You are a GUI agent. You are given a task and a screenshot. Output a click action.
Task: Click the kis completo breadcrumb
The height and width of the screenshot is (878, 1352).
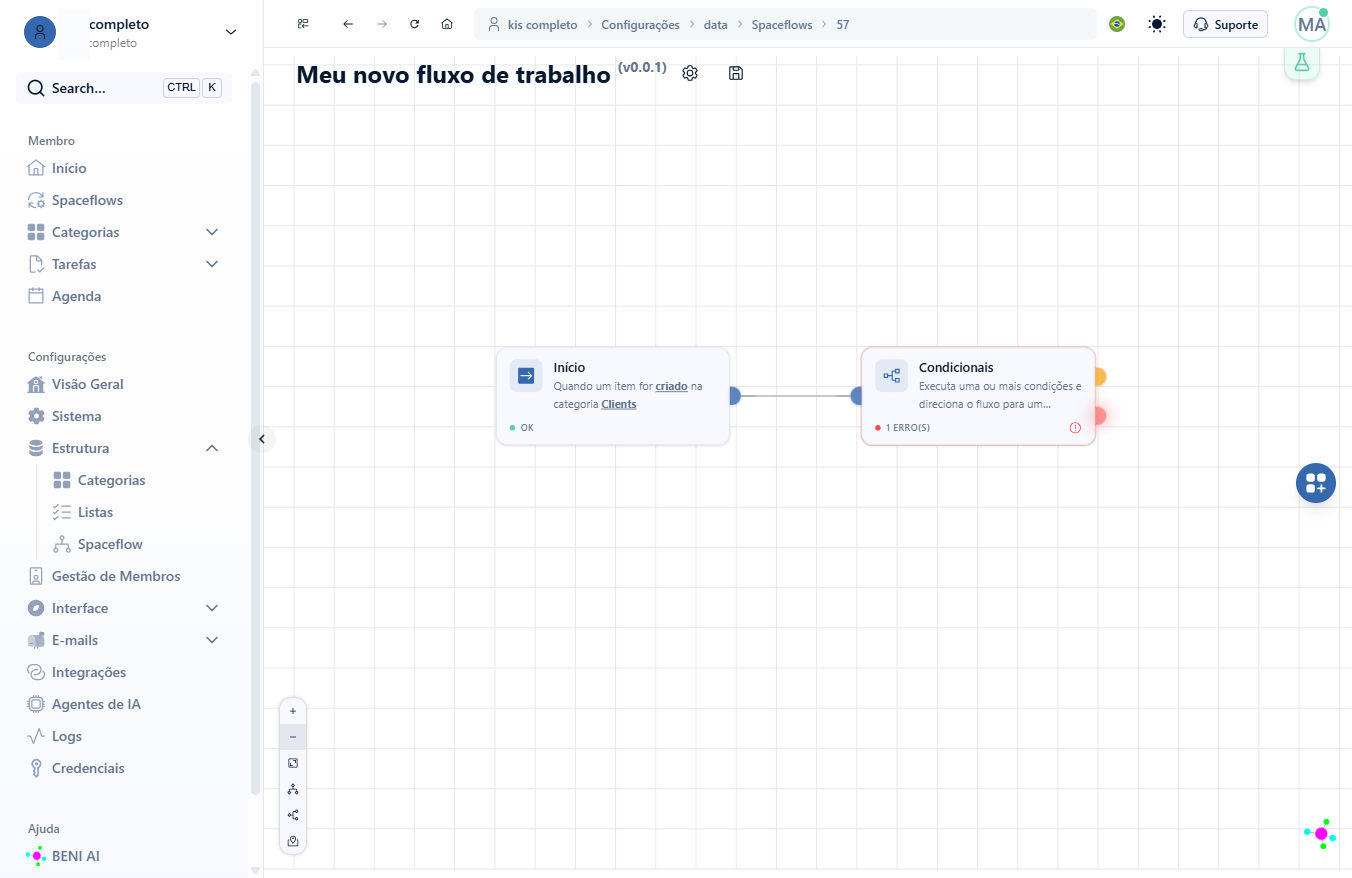542,24
